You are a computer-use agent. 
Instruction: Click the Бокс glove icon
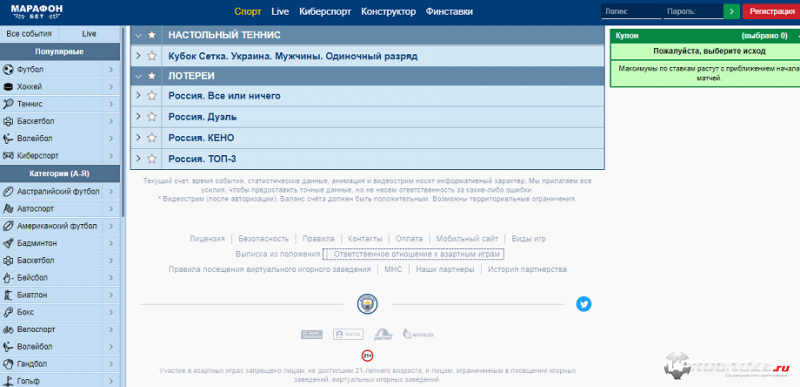point(8,312)
